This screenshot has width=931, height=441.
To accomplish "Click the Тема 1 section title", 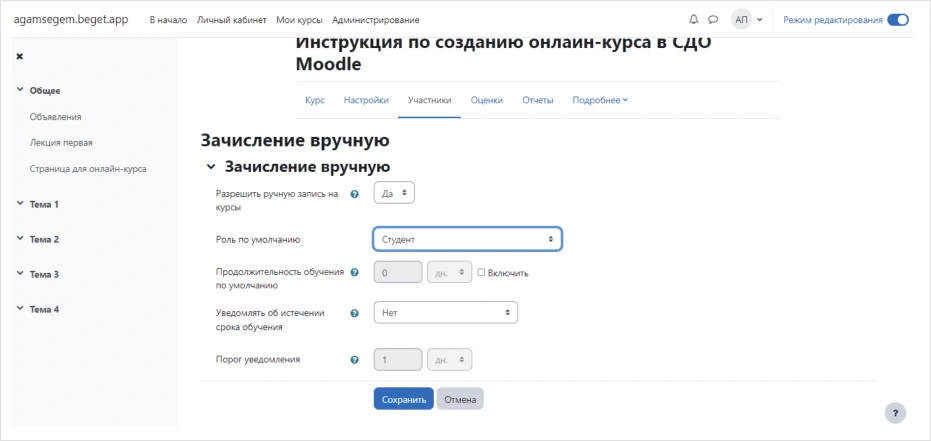I will click(45, 204).
